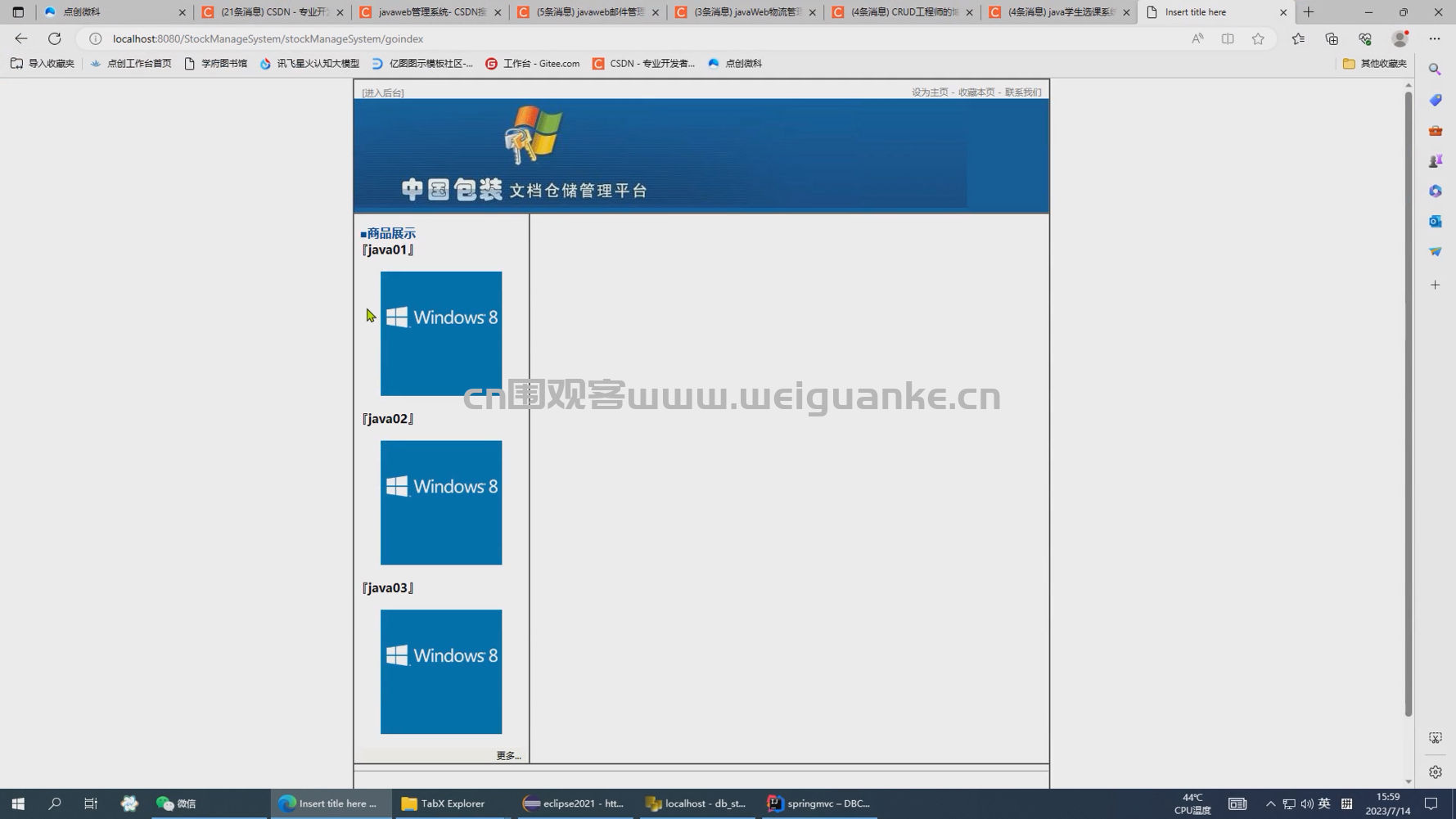Open 点创工作台首页 bookmark
Viewport: 1456px width, 819px height.
[131, 63]
